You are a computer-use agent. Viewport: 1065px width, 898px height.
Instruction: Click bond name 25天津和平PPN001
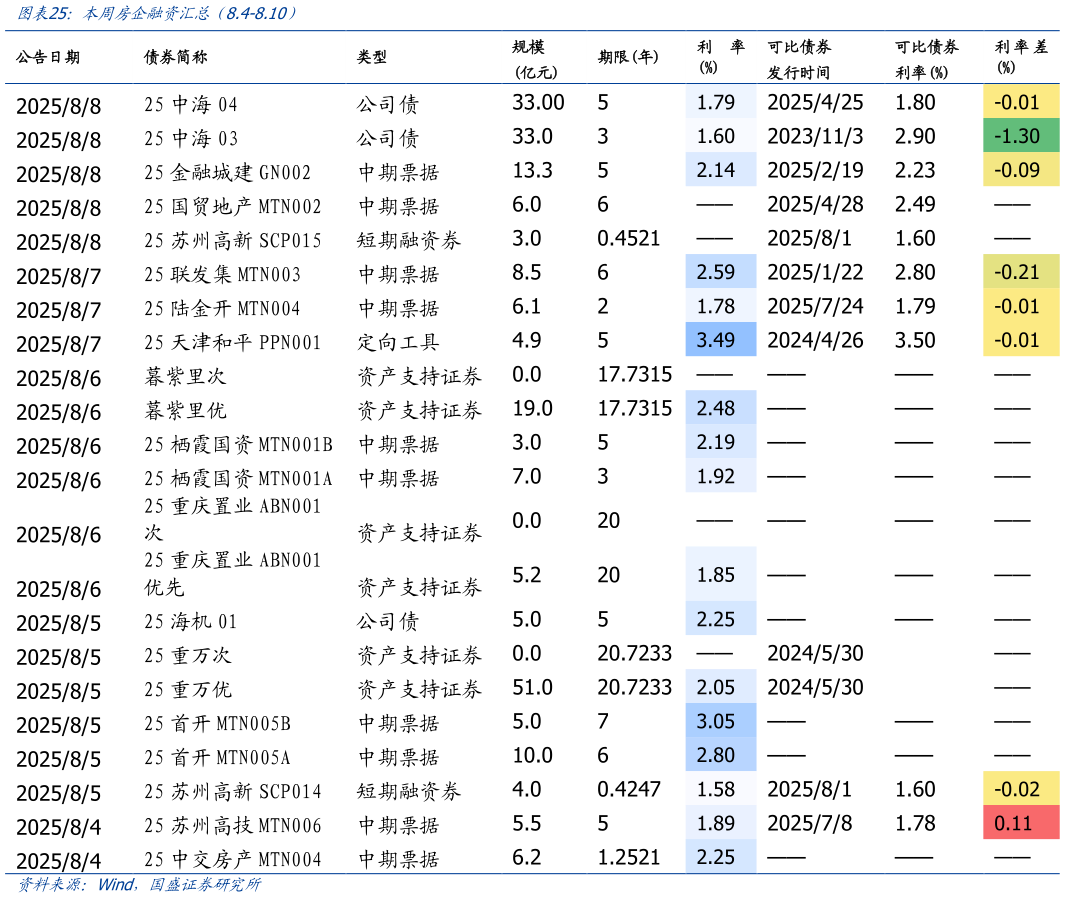pos(232,342)
